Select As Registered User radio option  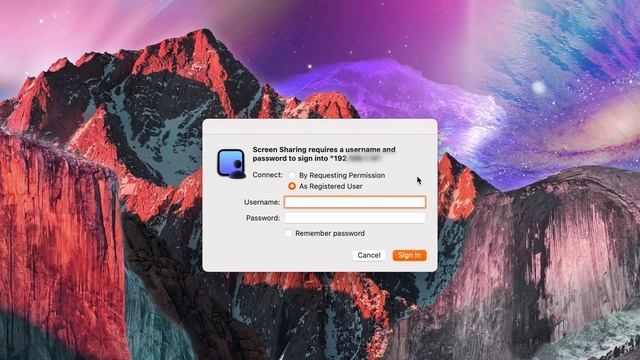[x=292, y=186]
